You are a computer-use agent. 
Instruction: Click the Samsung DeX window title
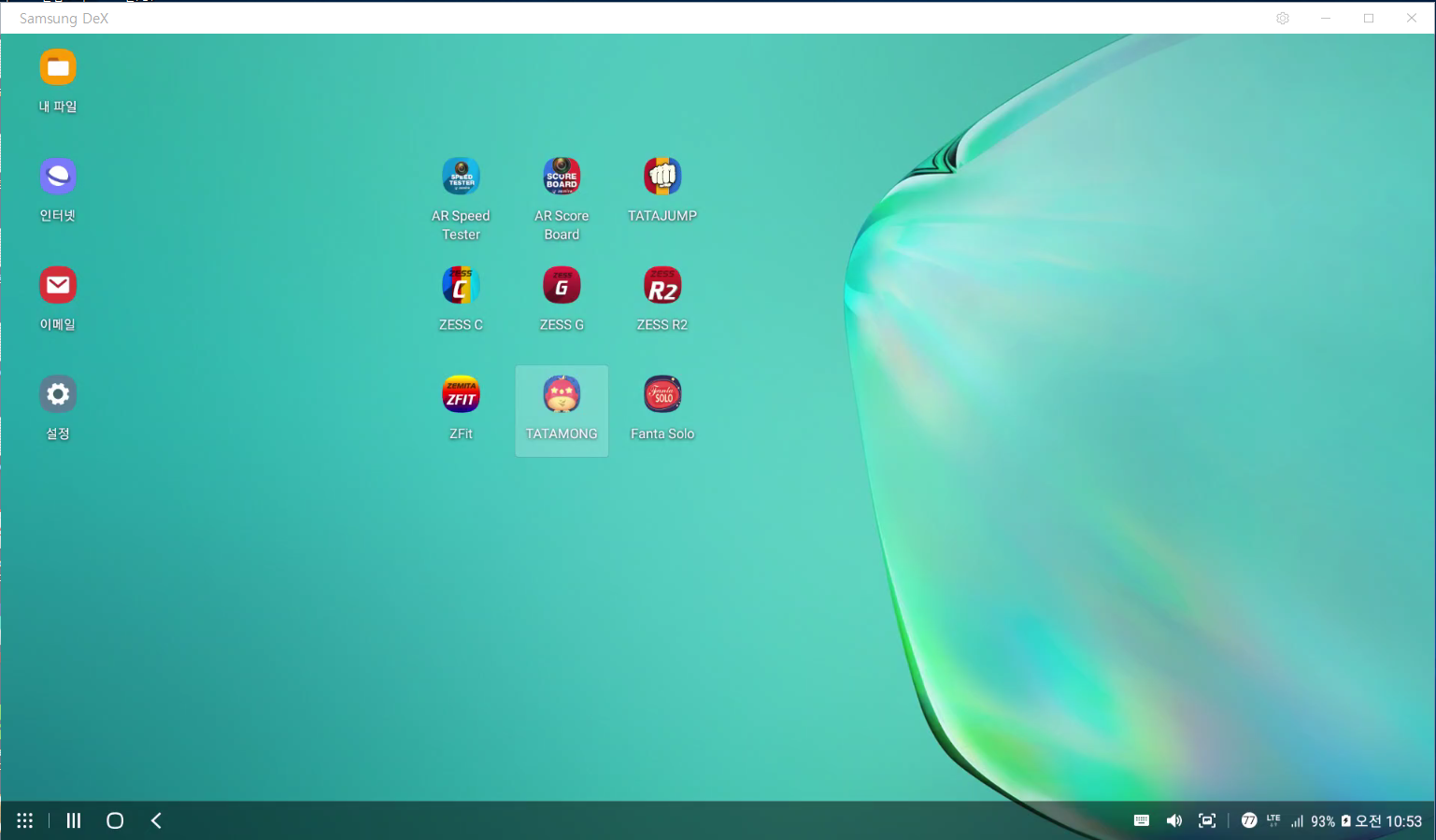pos(64,18)
